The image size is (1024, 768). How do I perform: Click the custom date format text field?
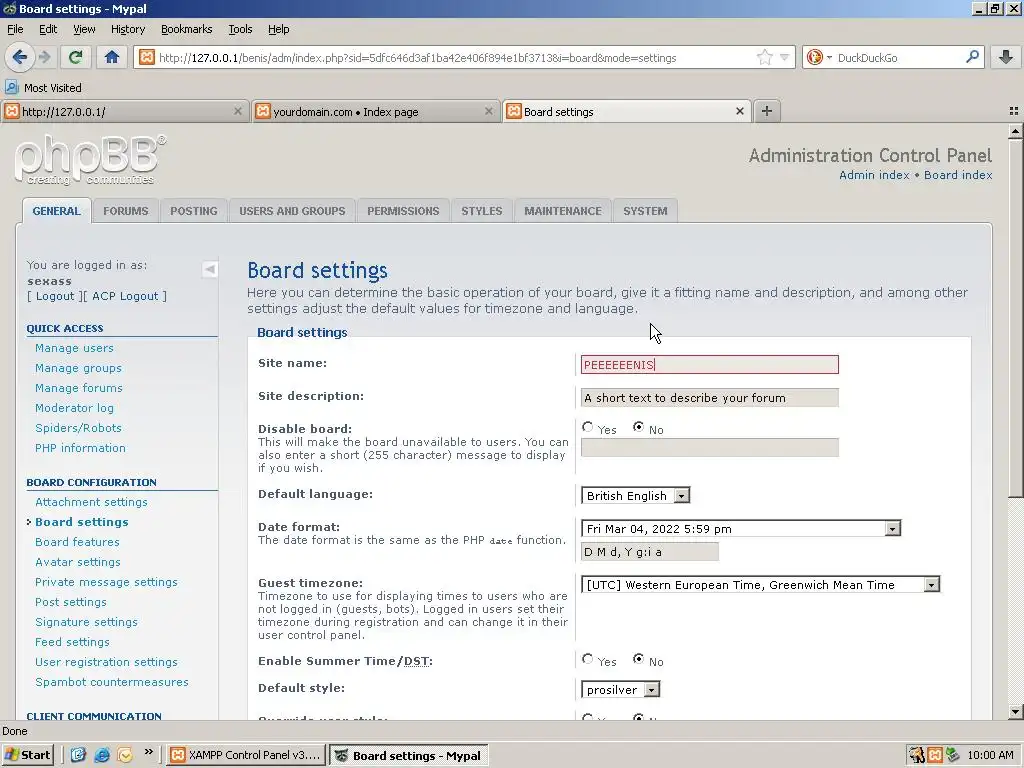point(650,552)
